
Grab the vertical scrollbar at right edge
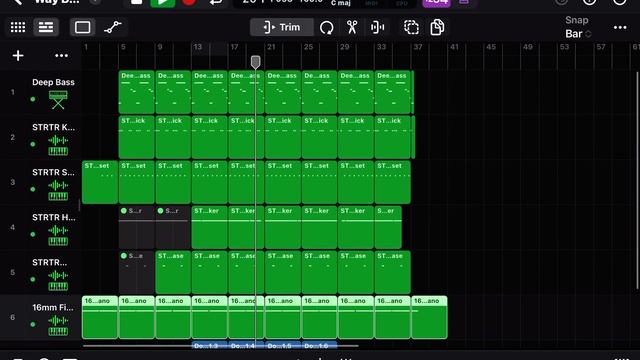(x=637, y=181)
